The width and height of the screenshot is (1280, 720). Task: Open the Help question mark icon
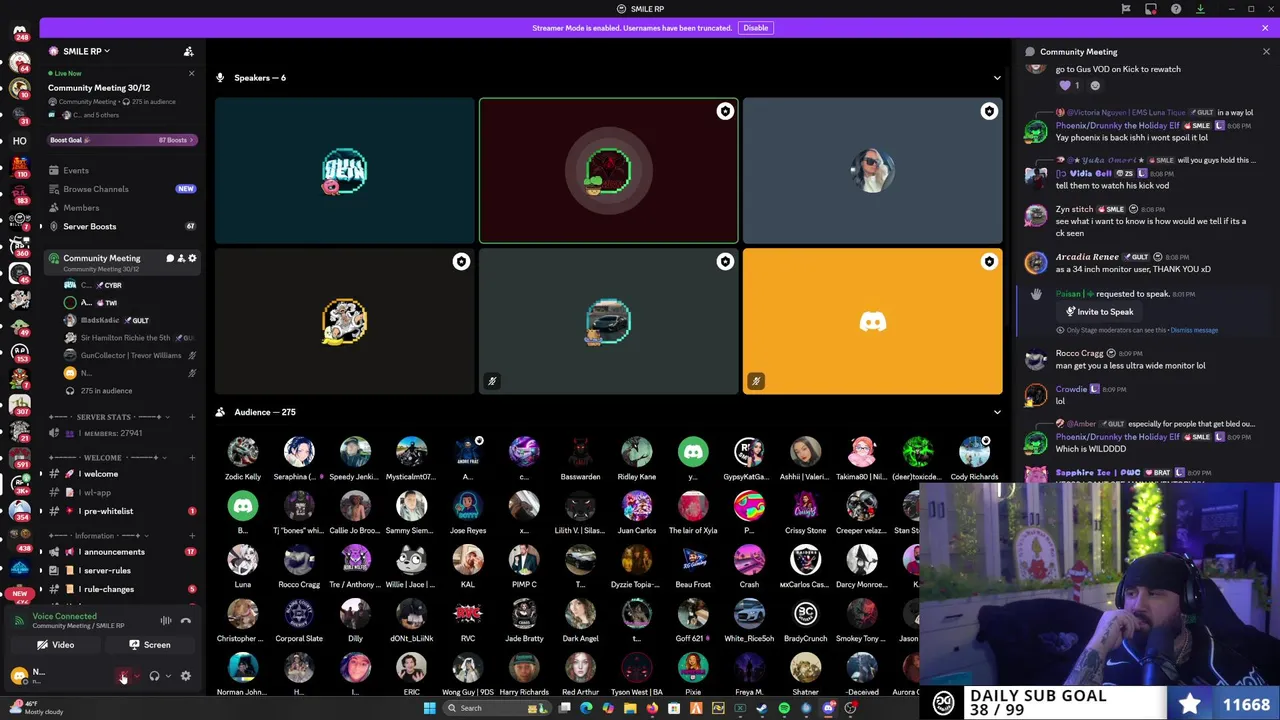click(x=1176, y=9)
